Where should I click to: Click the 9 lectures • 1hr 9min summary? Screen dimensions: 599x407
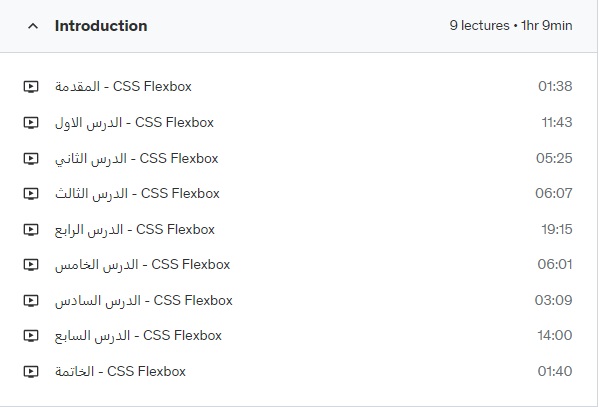click(x=511, y=26)
